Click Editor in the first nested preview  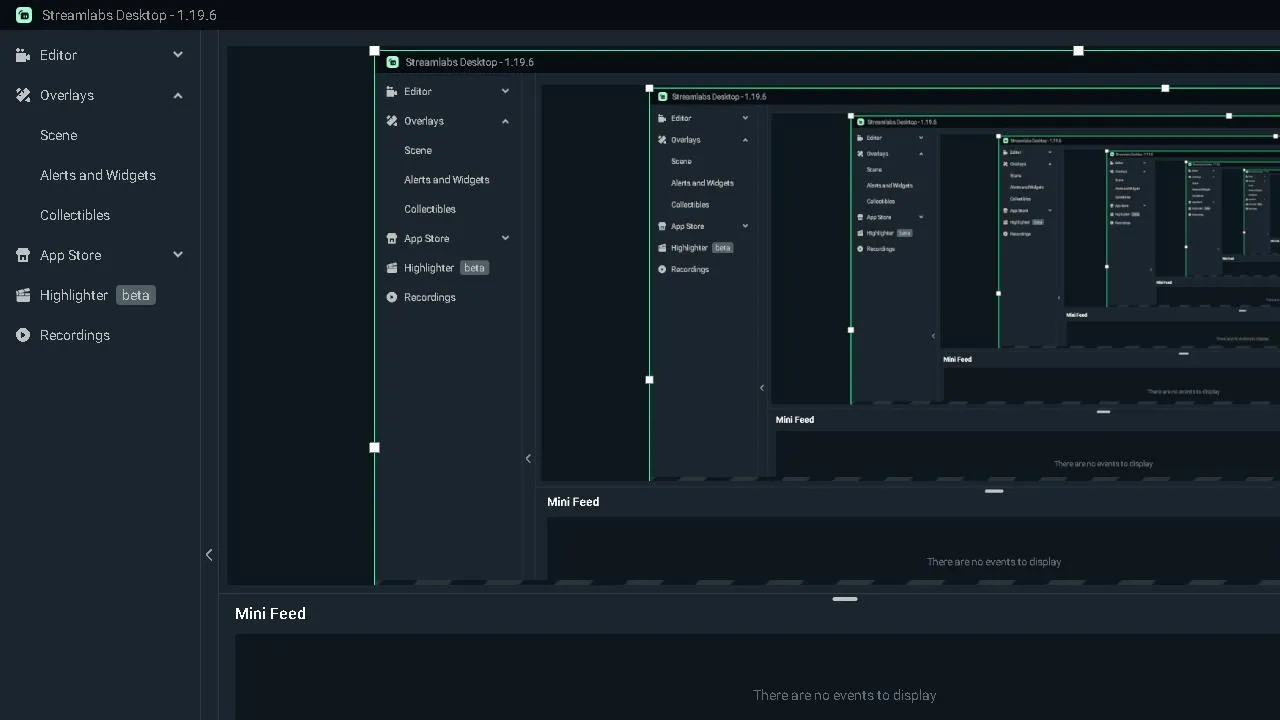click(418, 91)
